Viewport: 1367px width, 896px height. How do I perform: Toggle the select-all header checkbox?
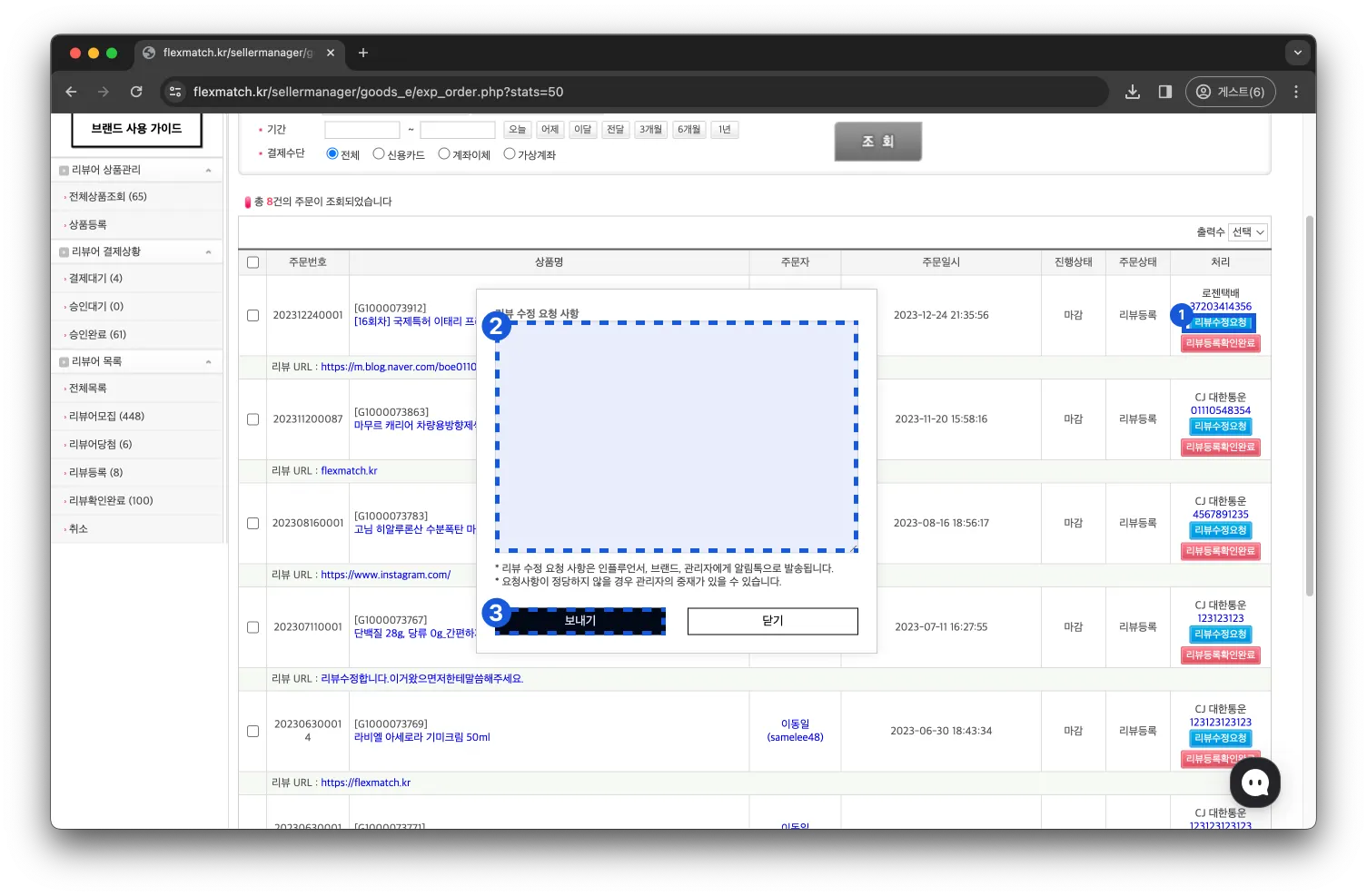[253, 262]
